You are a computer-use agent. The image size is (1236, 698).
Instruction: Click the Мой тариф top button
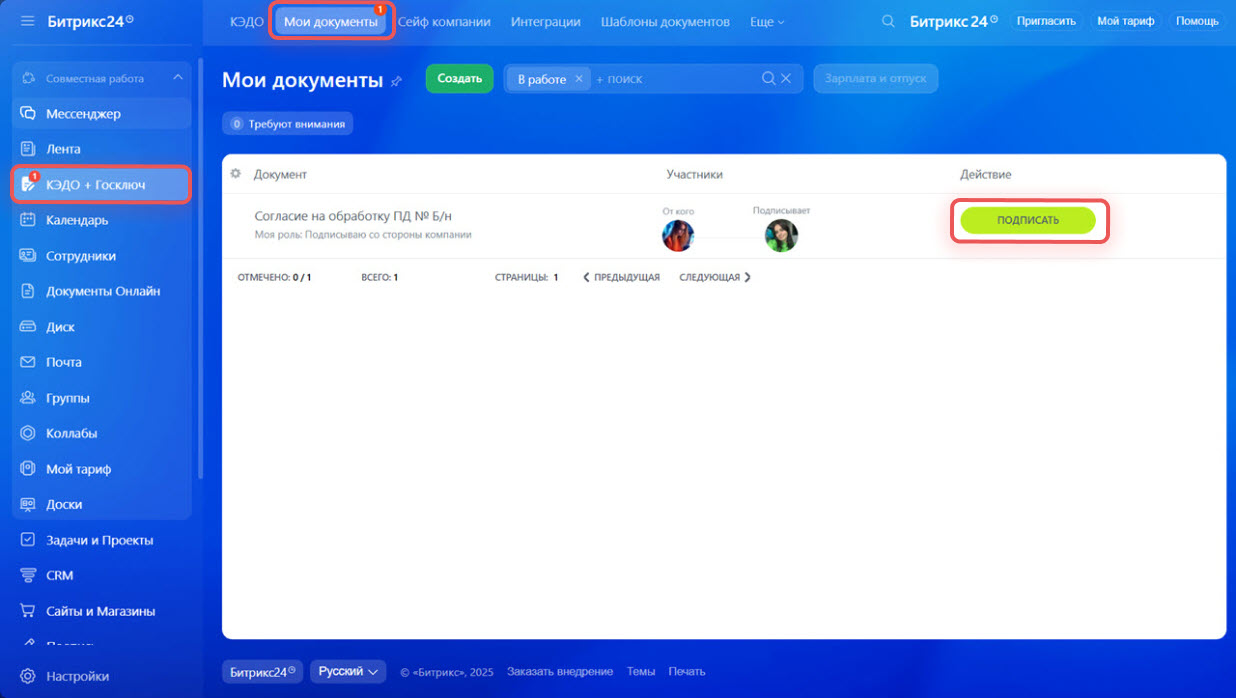point(1125,21)
